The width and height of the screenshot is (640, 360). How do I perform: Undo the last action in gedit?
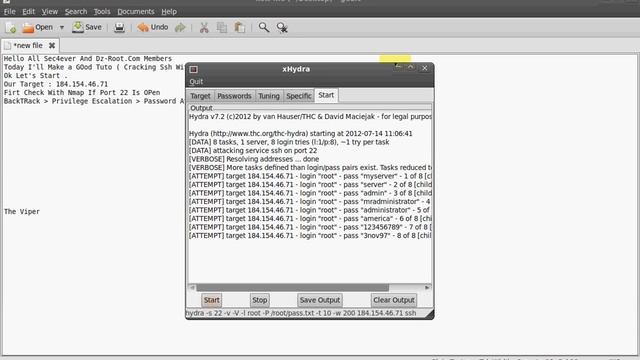point(153,27)
